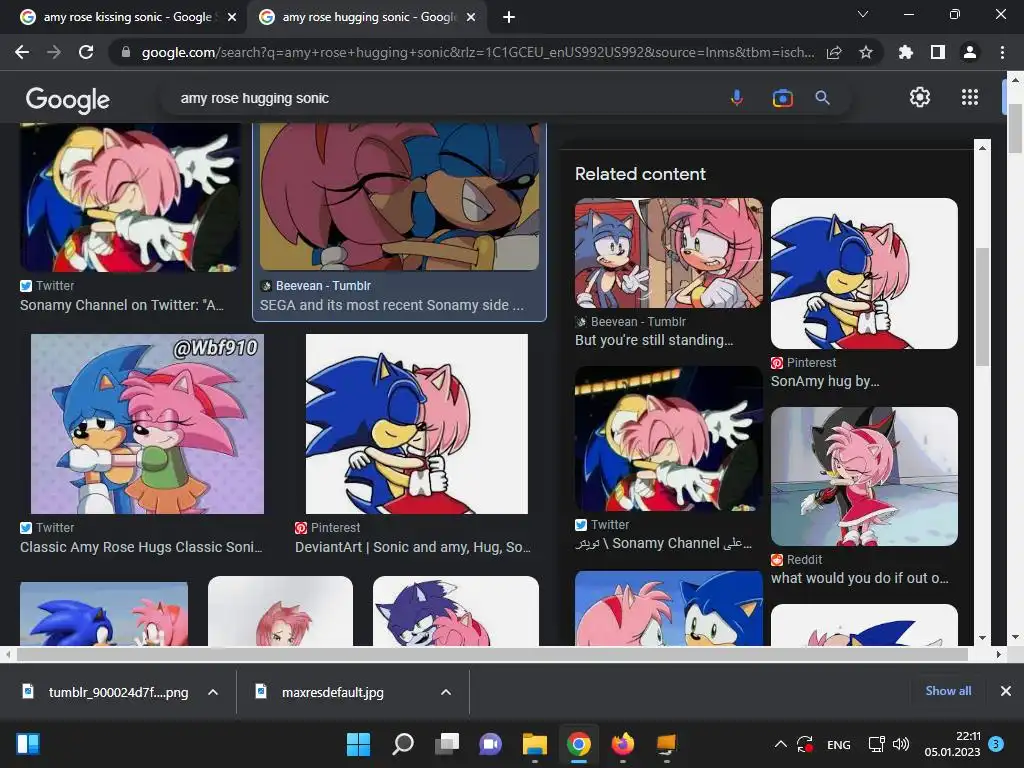Open related Reddit Shadow and Amy thumbnail

point(864,476)
